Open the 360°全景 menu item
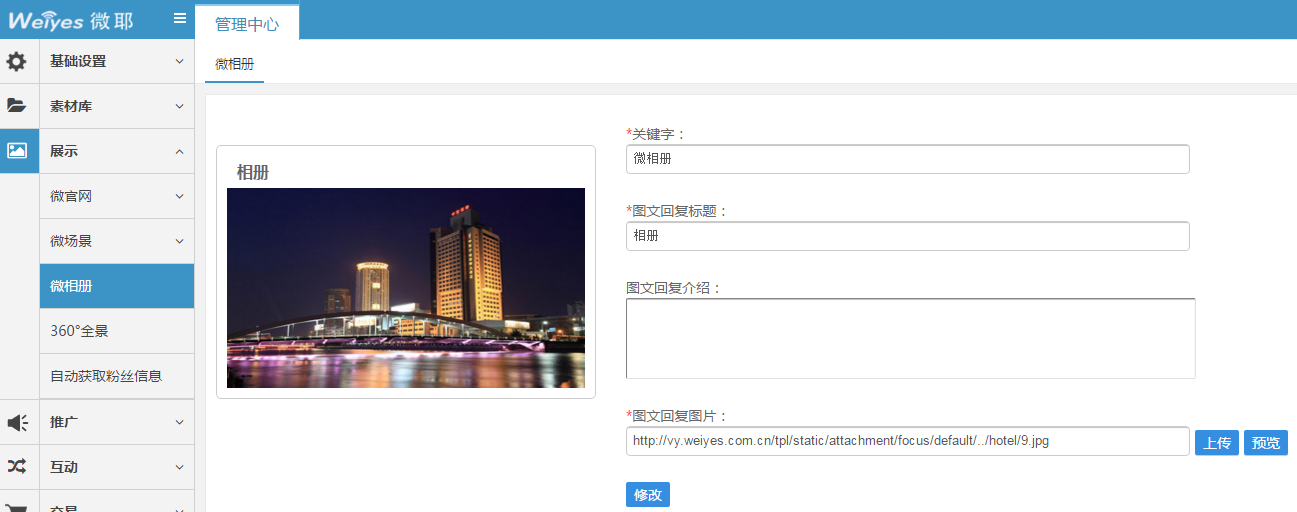Viewport: 1297px width, 512px height. pyautogui.click(x=117, y=331)
